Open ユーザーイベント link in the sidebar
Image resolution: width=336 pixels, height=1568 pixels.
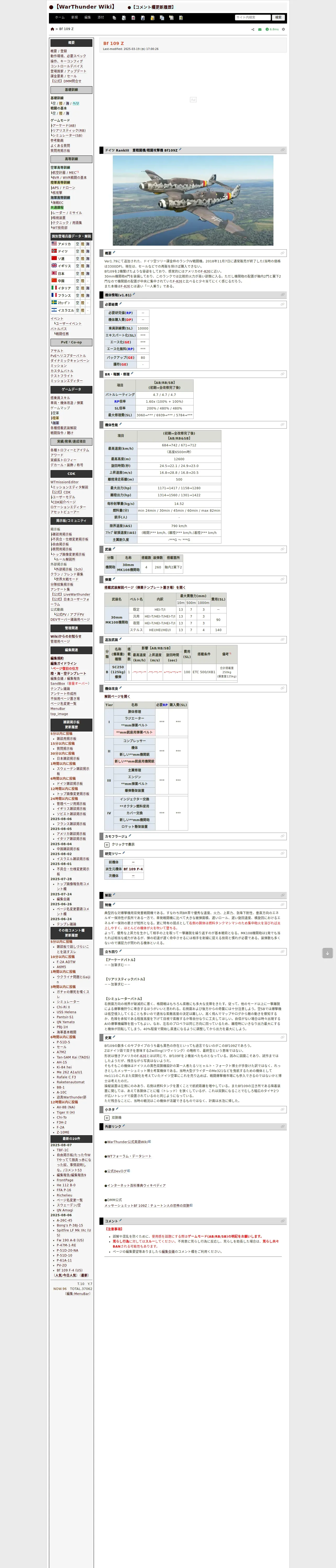click(69, 323)
